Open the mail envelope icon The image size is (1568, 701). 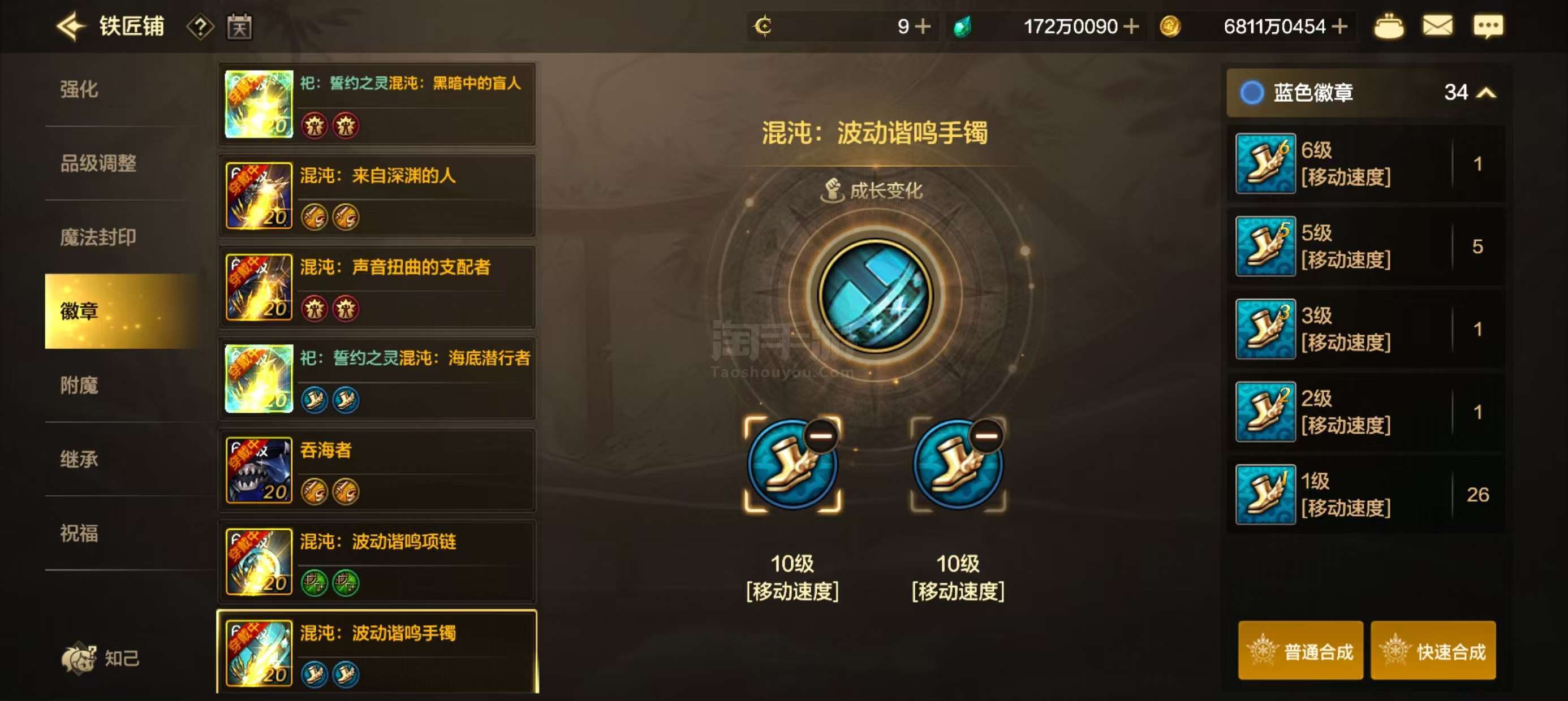click(1438, 26)
